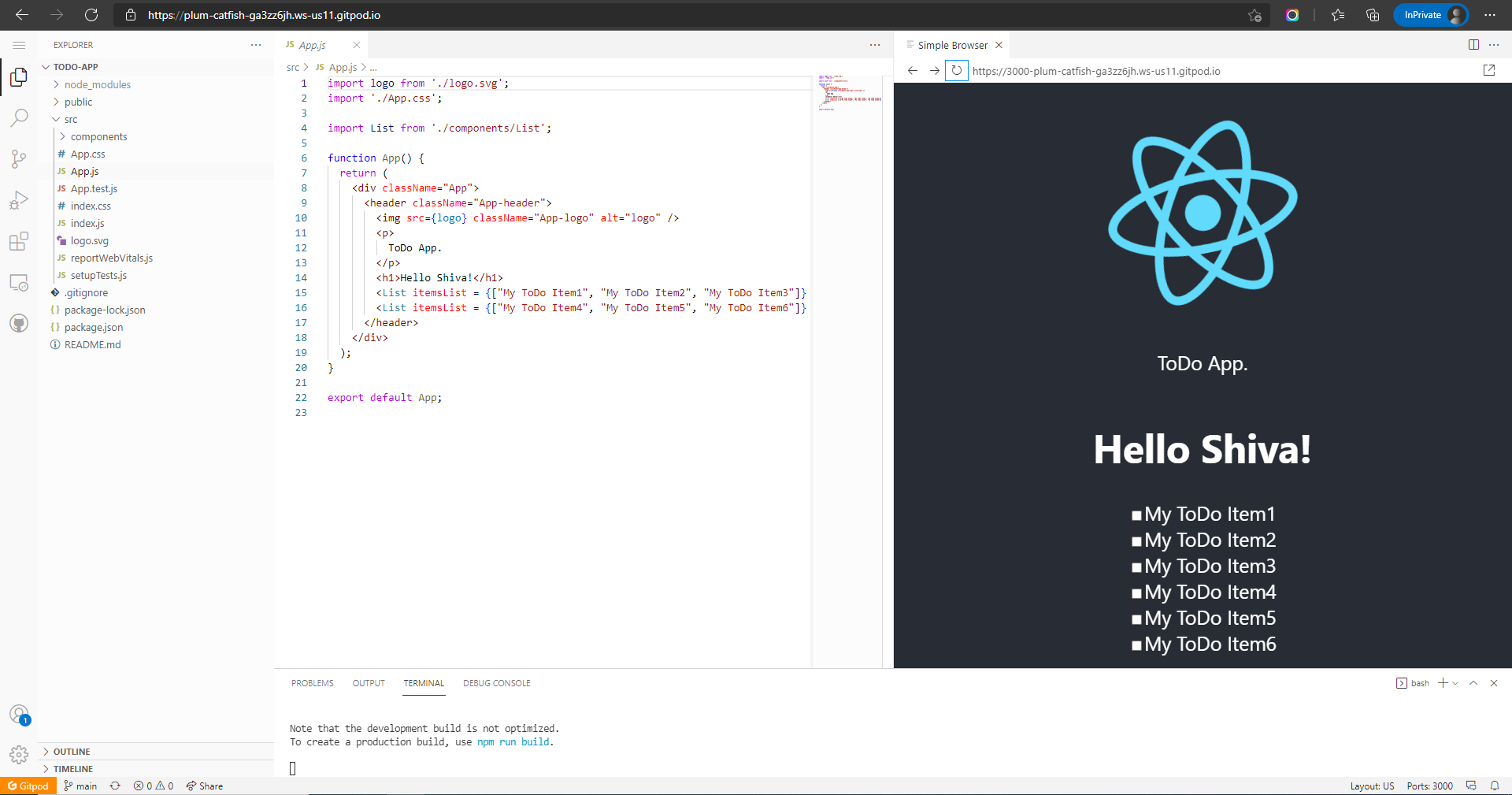Open notifications bell in the status bar
This screenshot has width=1512, height=795.
(x=1495, y=786)
